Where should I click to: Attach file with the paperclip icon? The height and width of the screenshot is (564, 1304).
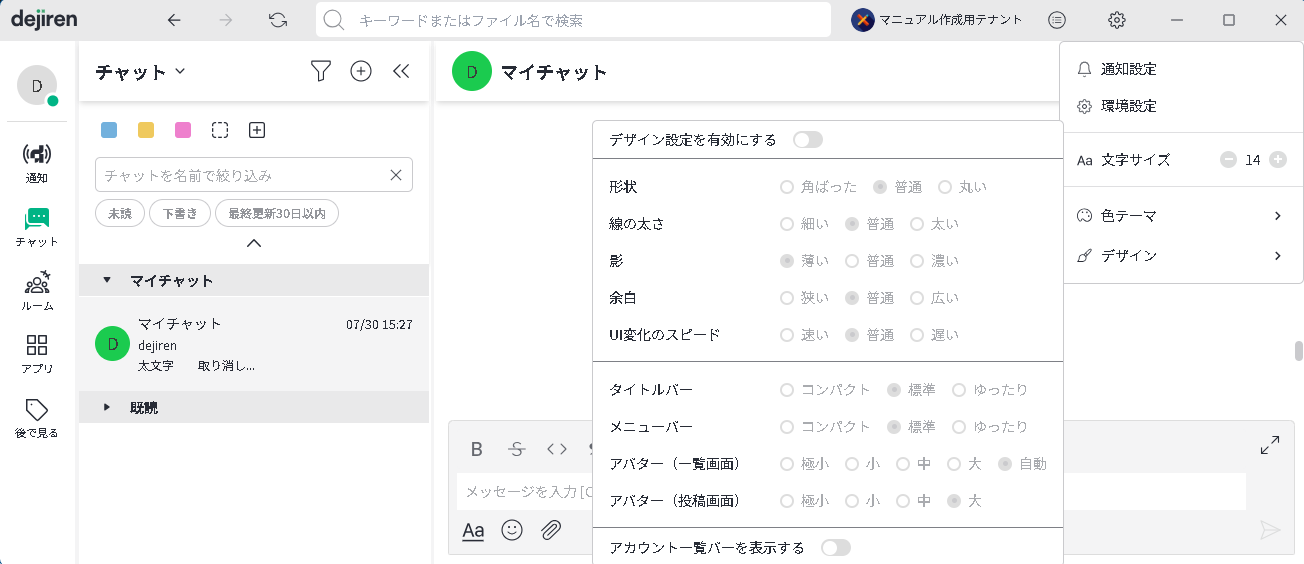(551, 530)
